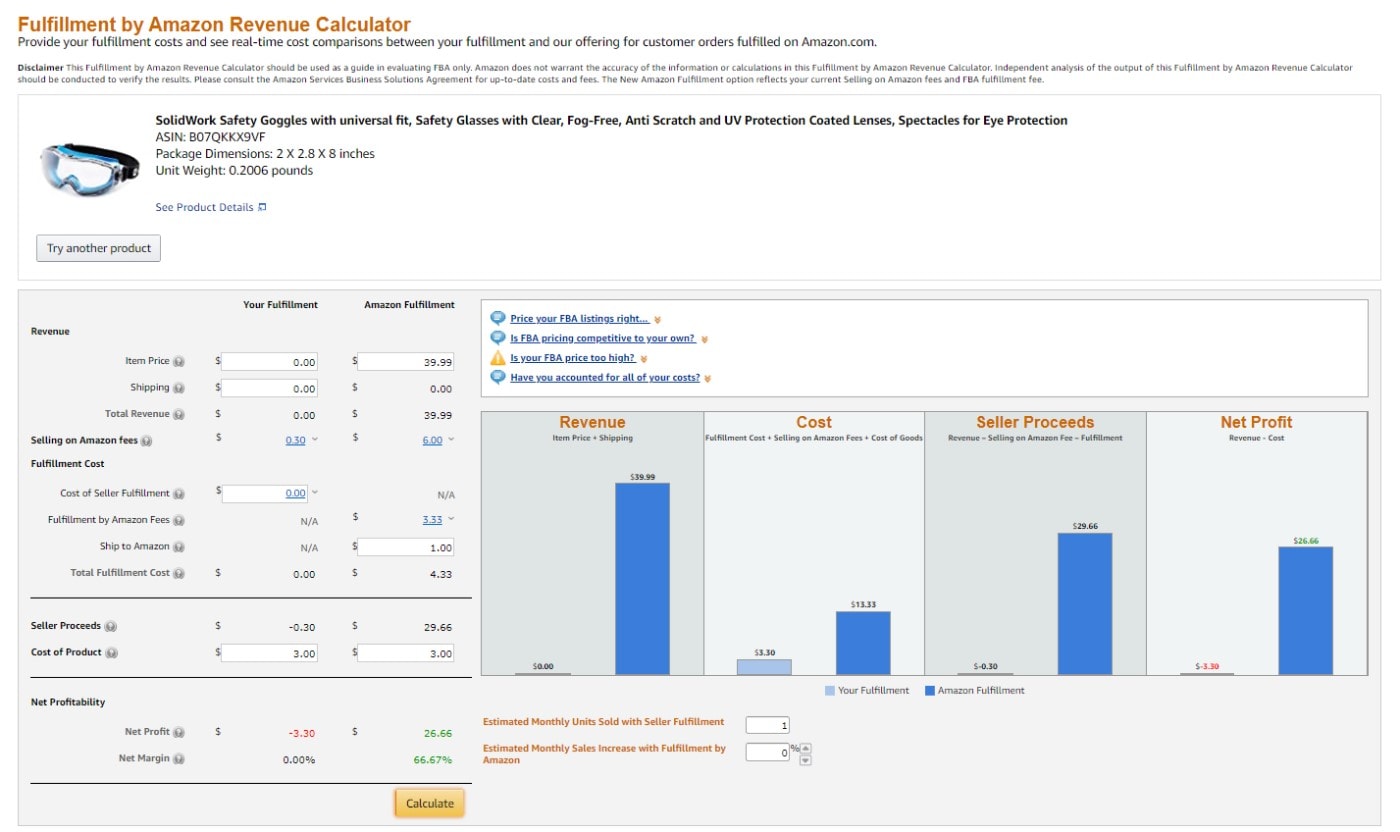Click the Selling on Amazon fees help icon

[147, 440]
